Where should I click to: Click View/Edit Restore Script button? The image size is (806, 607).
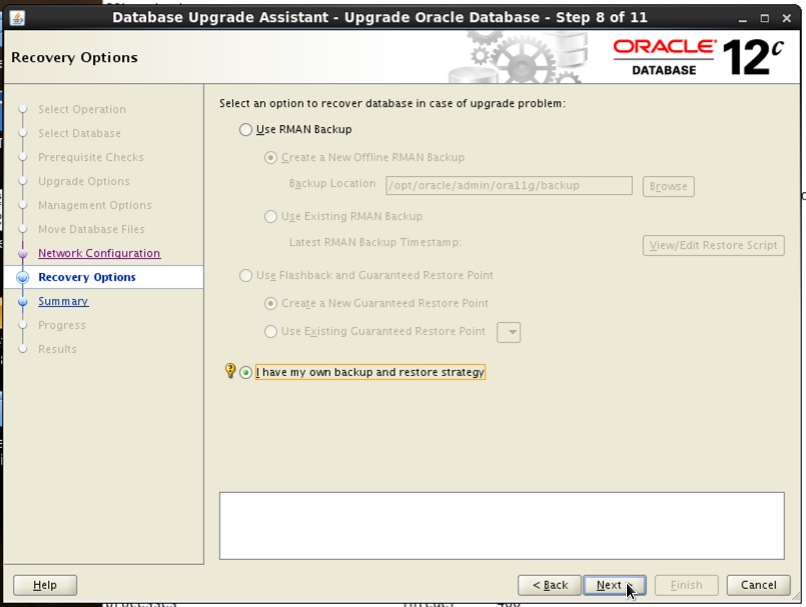713,245
